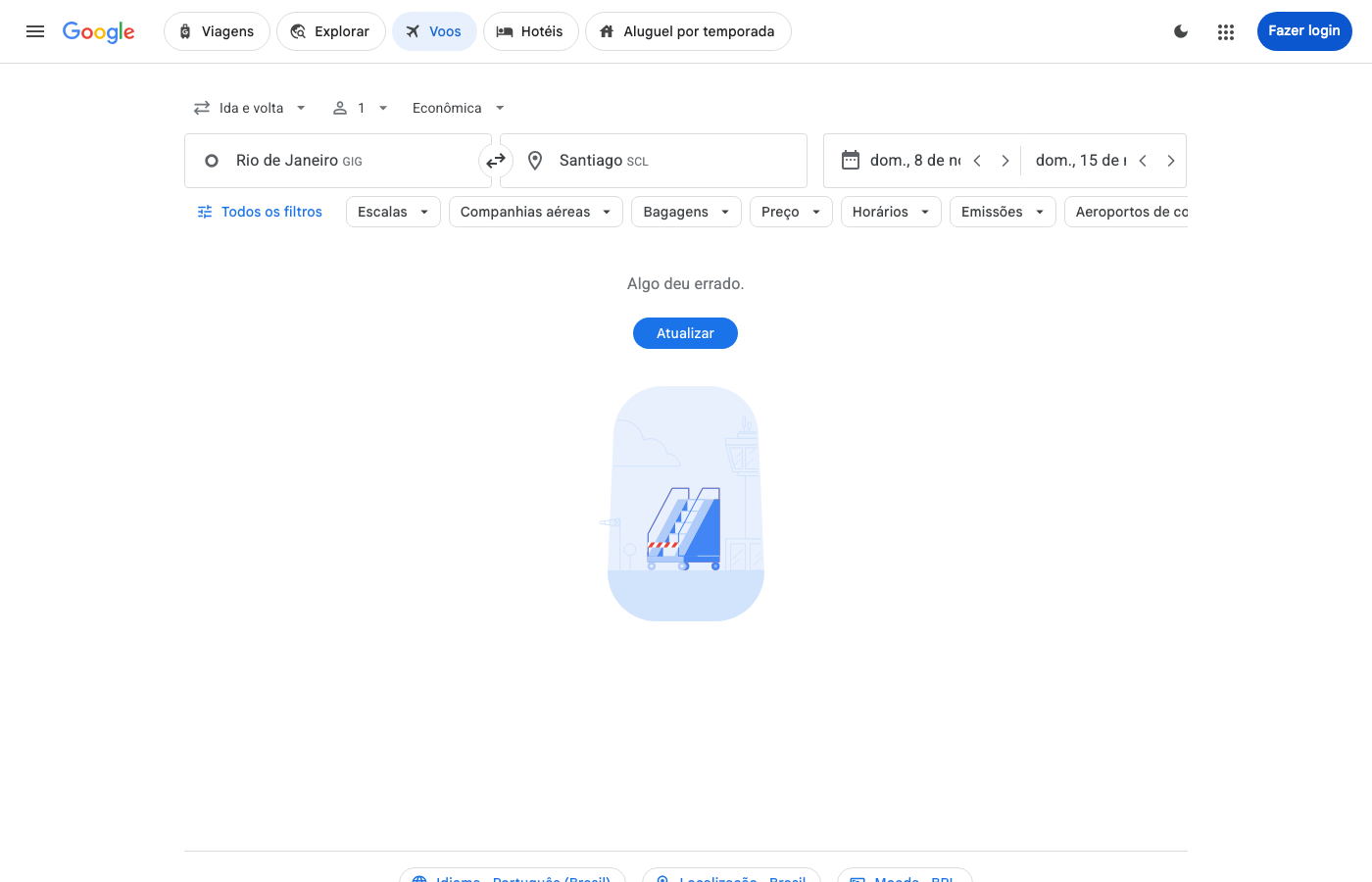Open the main hamburger menu
The width and height of the screenshot is (1372, 882).
click(35, 31)
